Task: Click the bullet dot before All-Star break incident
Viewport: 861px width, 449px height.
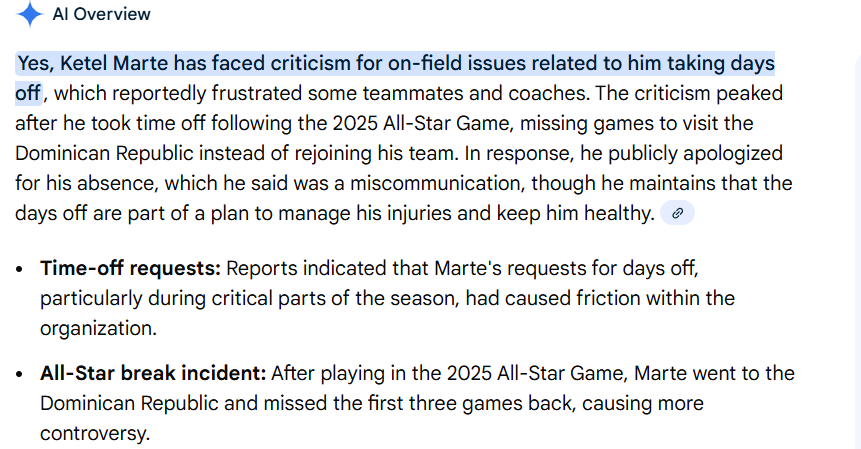Action: click(21, 375)
